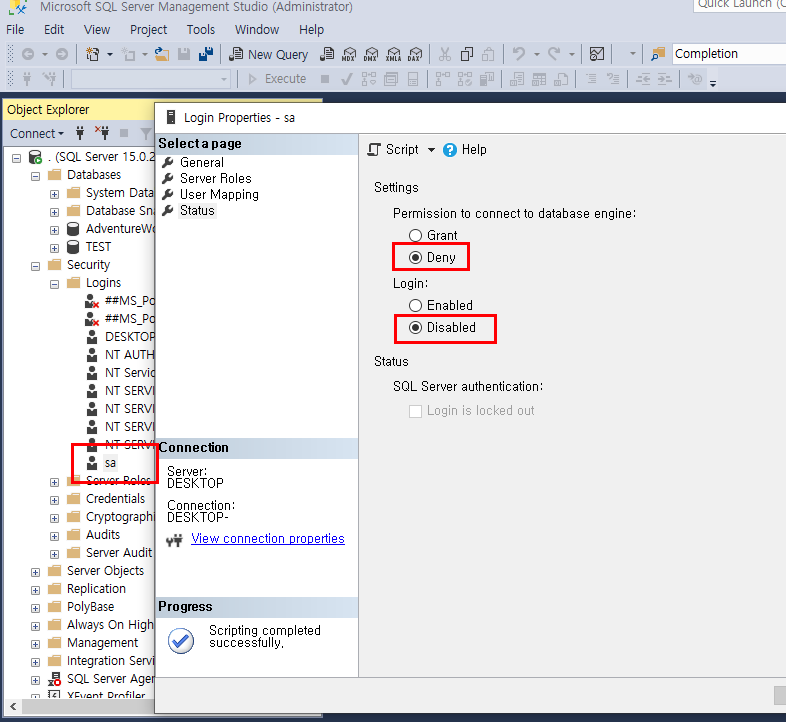Image resolution: width=786 pixels, height=722 pixels.
Task: Click the Cut scissors icon
Action: [x=445, y=54]
